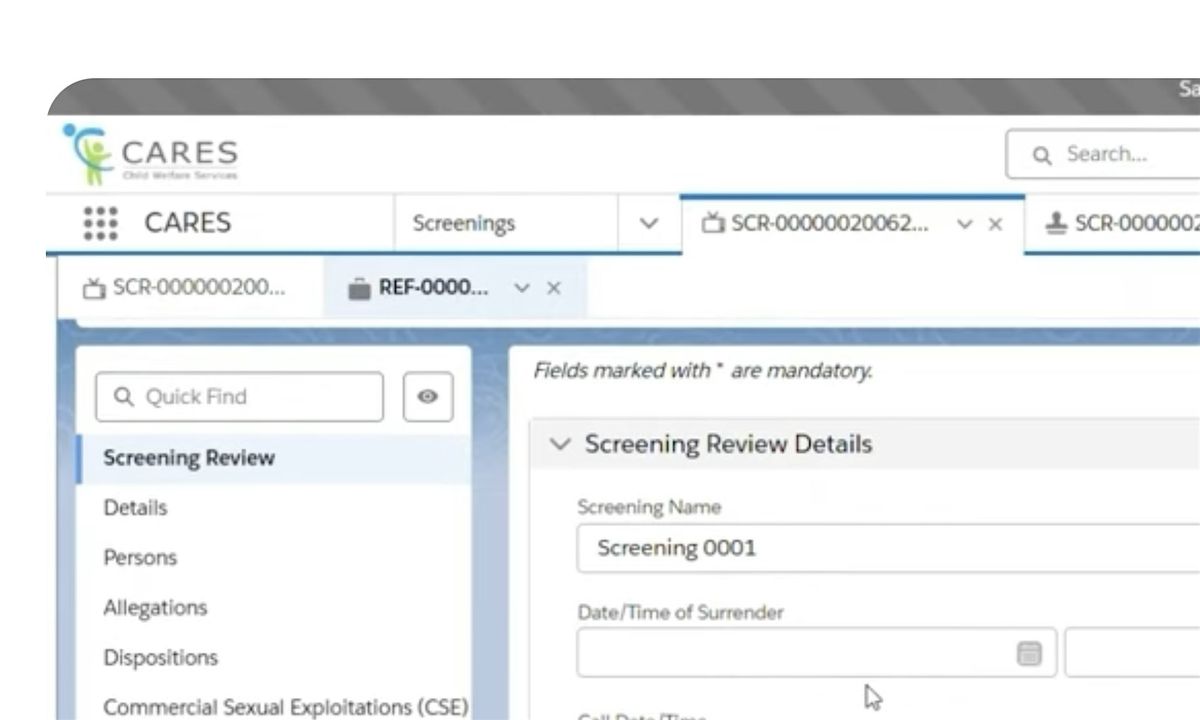Click the screening icon on SCR-000000200 subtab
This screenshot has height=720, width=1200.
(94, 288)
